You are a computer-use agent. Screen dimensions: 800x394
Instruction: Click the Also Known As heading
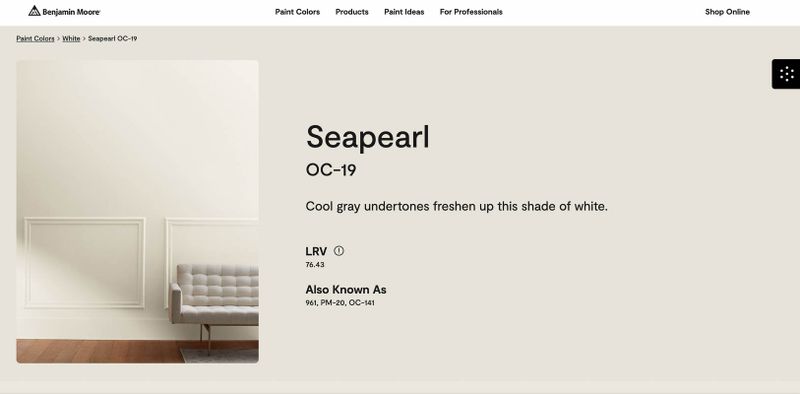click(346, 289)
